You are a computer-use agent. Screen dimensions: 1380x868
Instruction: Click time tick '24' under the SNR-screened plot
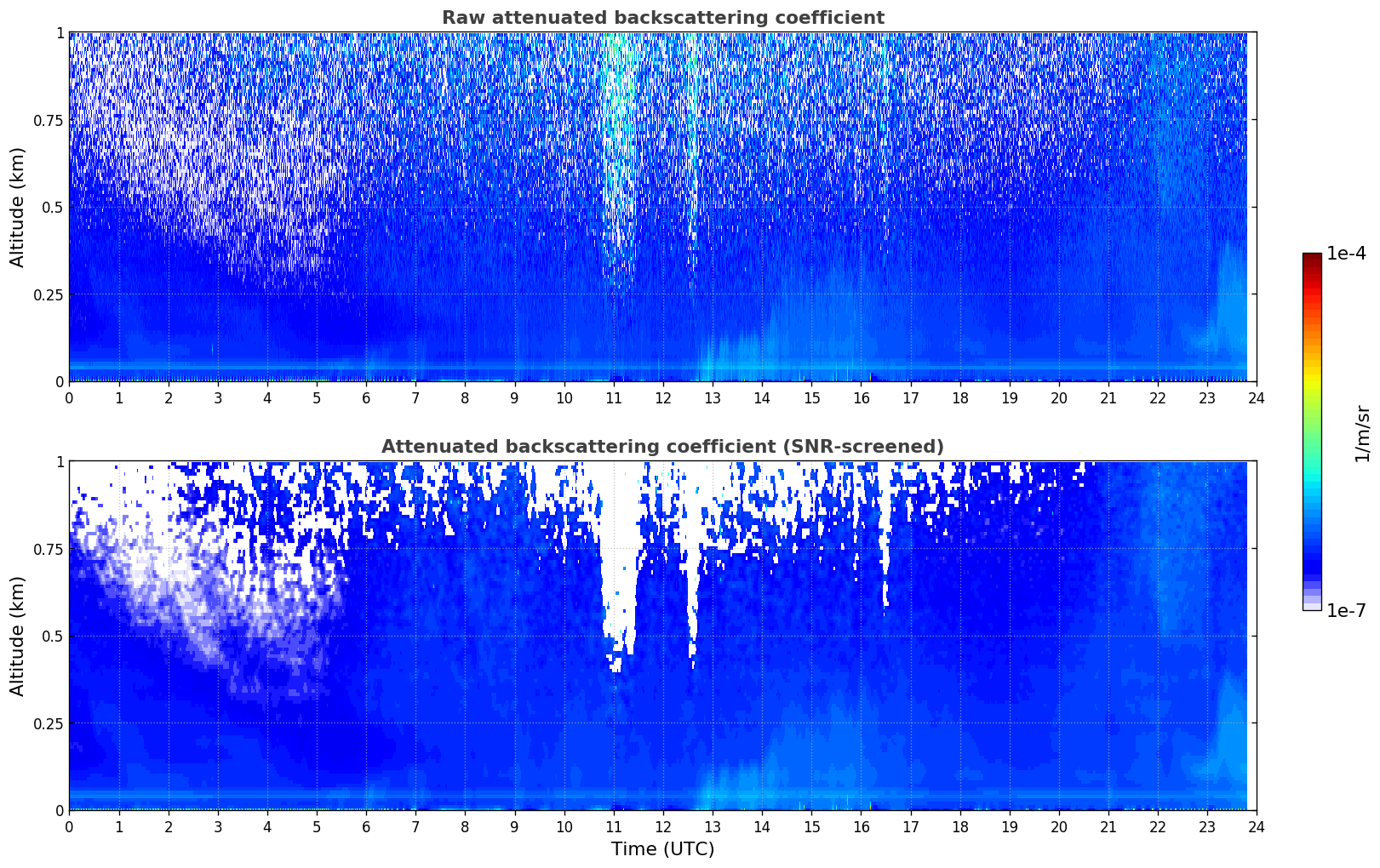click(1257, 826)
